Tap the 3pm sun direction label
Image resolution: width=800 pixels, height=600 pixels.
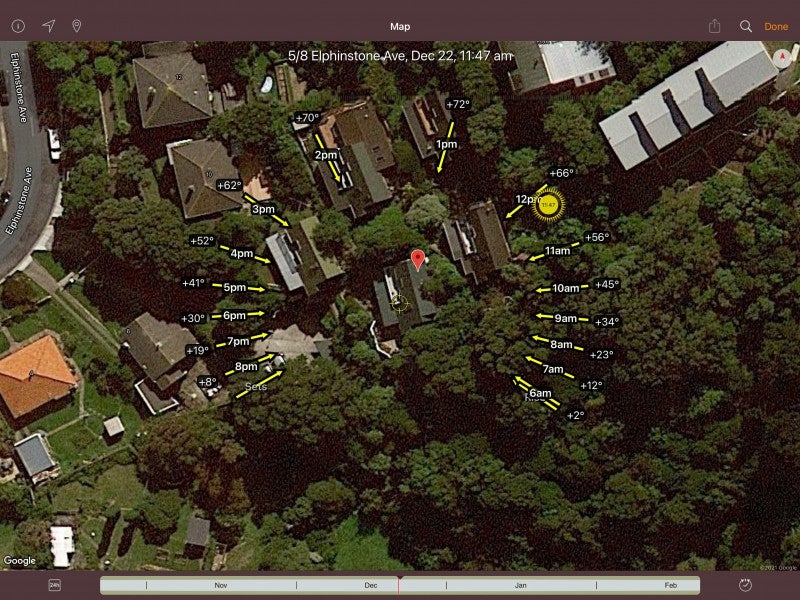point(263,209)
